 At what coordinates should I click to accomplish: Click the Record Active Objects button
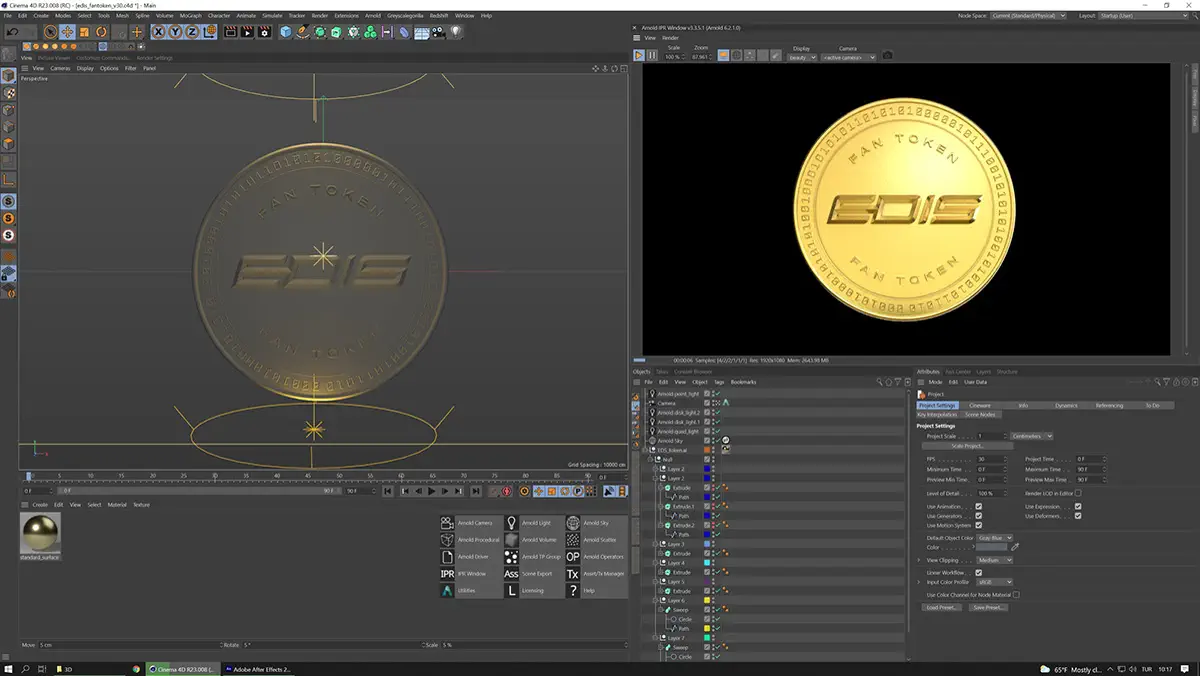(495, 491)
